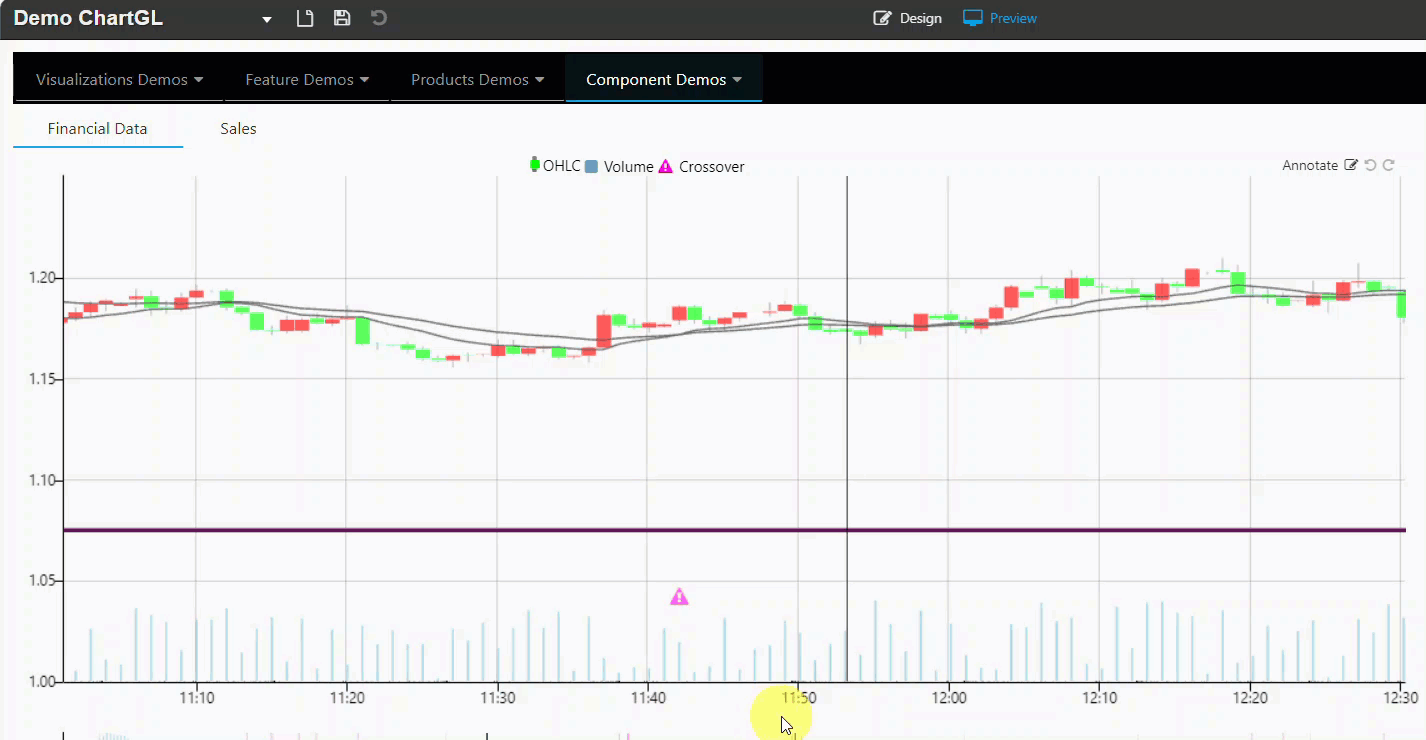This screenshot has height=740, width=1426.
Task: Click the new document icon
Action: (x=306, y=18)
